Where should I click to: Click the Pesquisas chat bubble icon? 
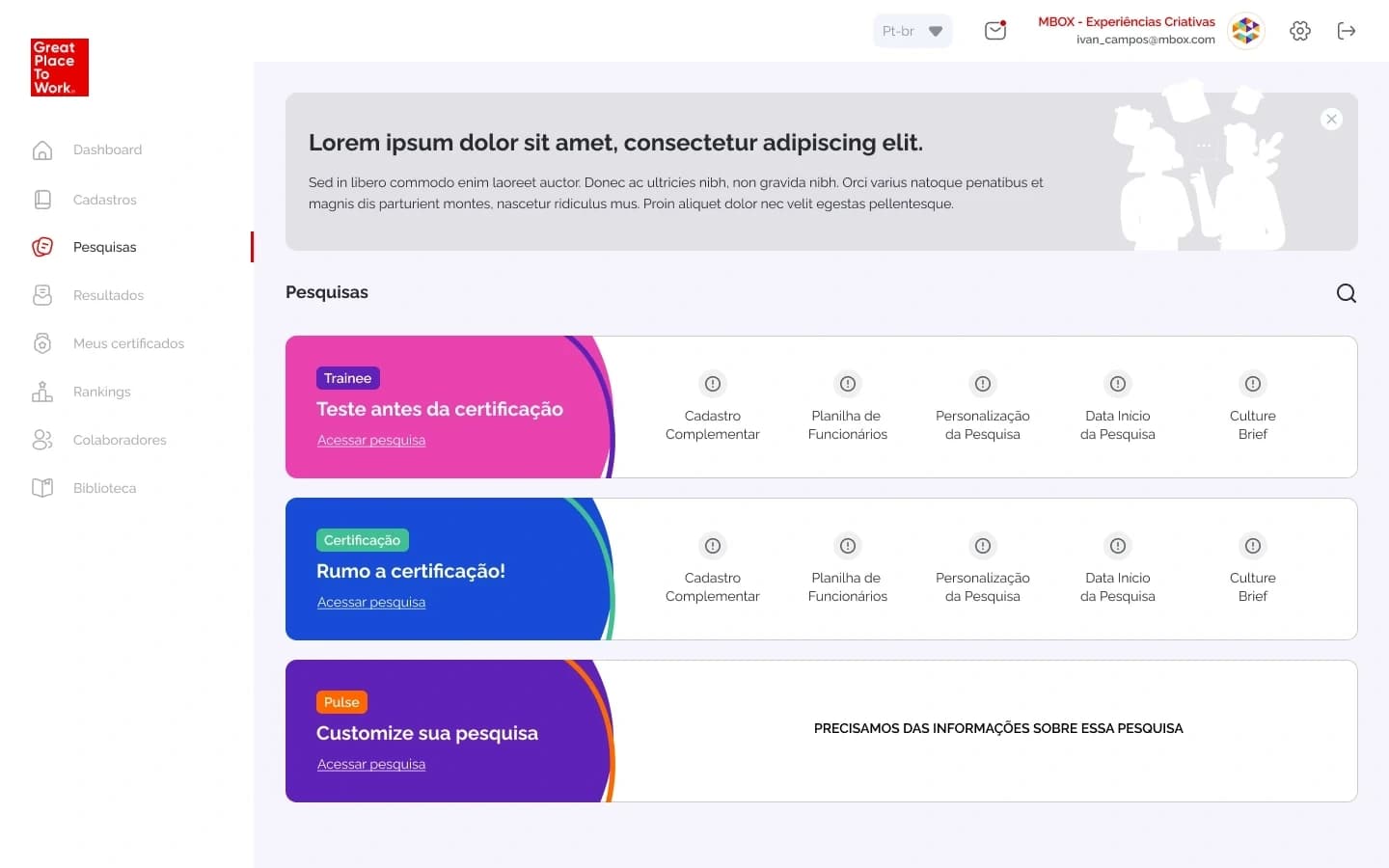(42, 247)
